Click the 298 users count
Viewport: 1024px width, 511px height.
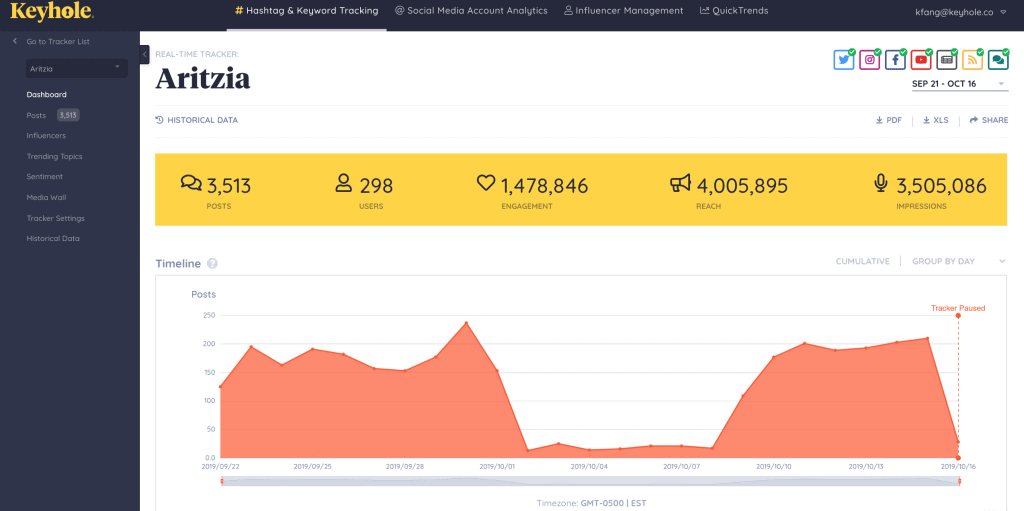tap(376, 186)
